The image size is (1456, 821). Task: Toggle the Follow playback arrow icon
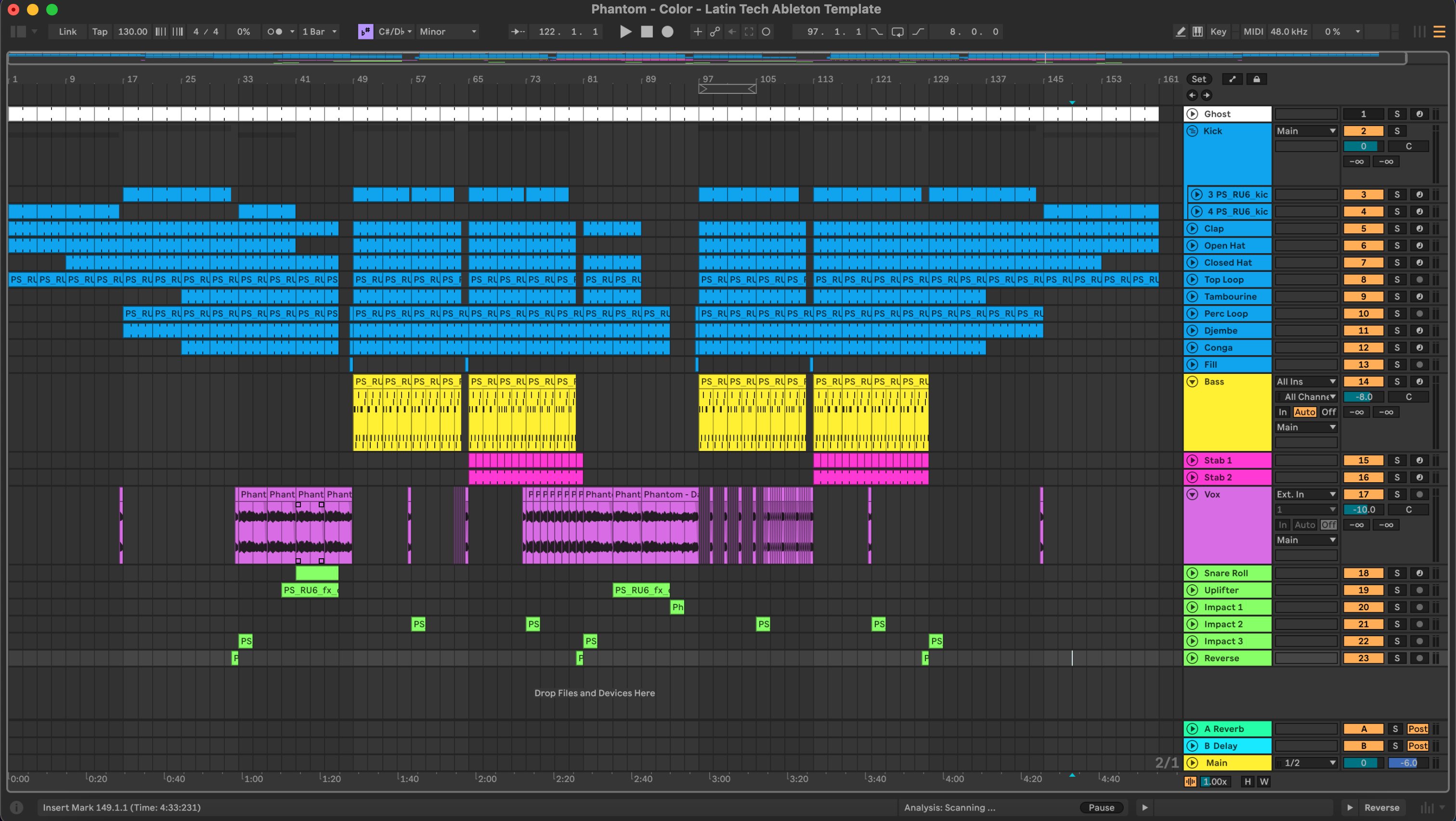click(x=518, y=32)
